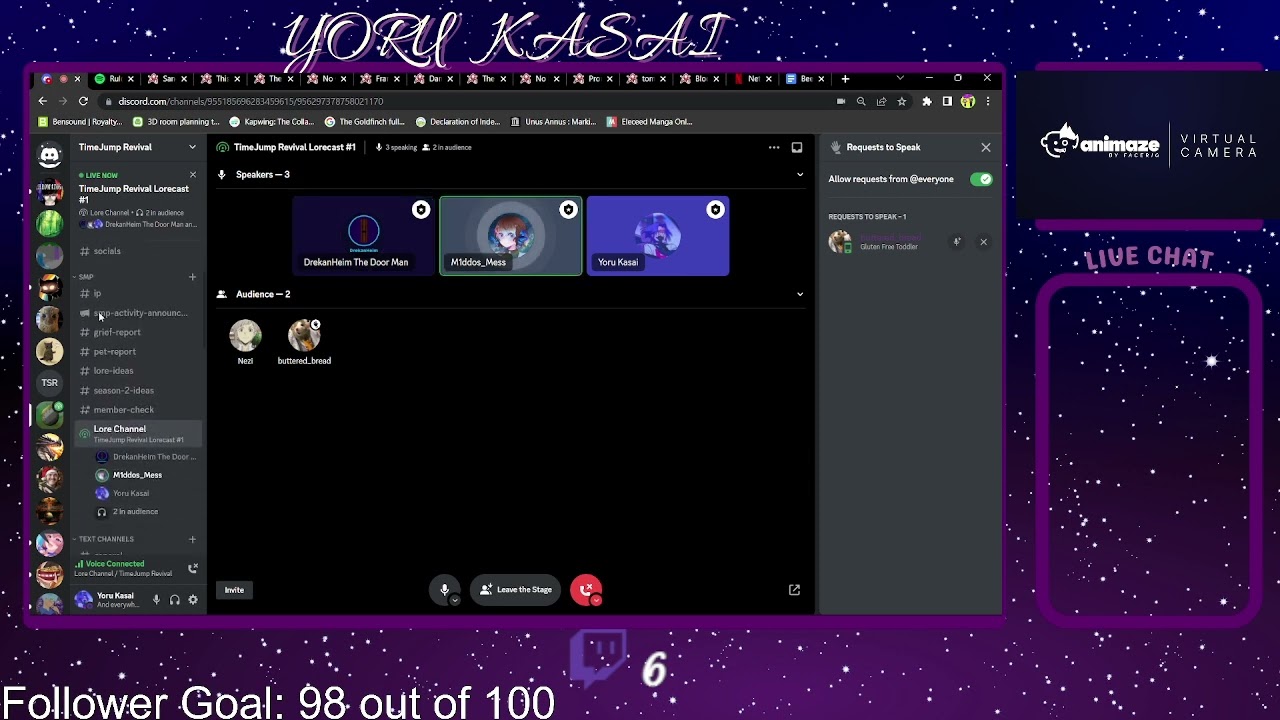
Task: Open the smp-activity-announcements channel
Action: (x=138, y=313)
